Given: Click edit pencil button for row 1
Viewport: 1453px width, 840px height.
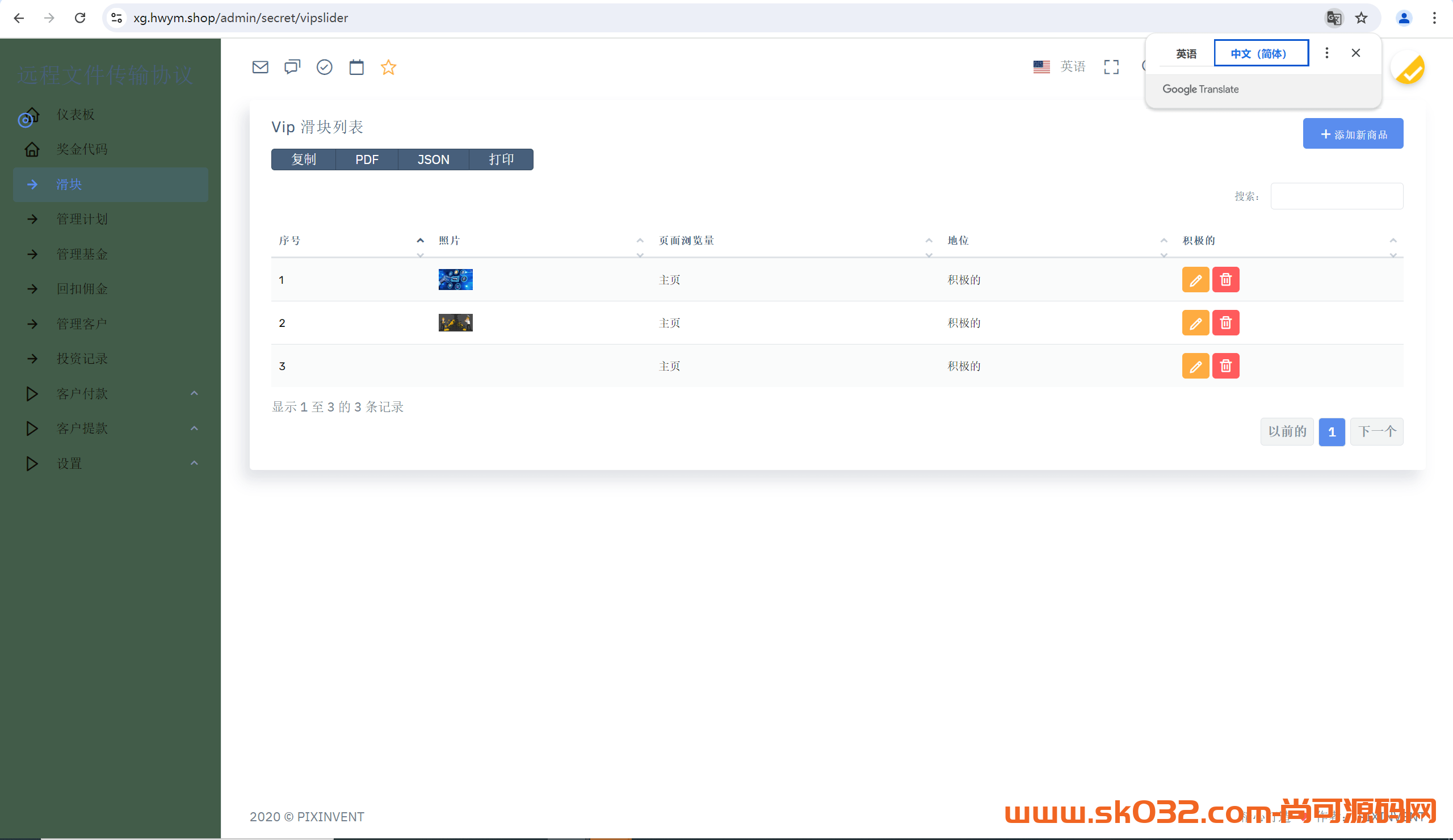Looking at the screenshot, I should [1195, 280].
